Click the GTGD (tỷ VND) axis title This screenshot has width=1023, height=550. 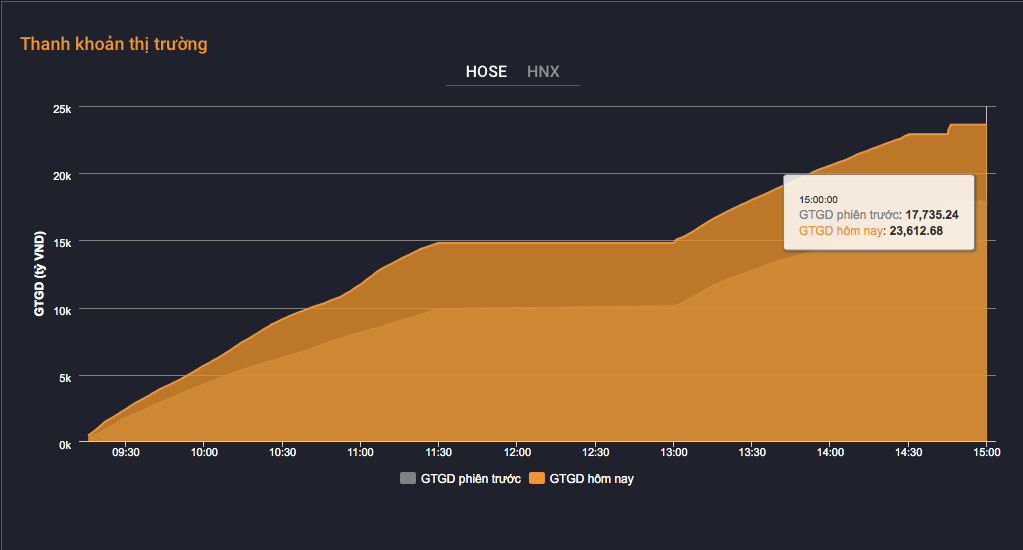click(x=39, y=273)
